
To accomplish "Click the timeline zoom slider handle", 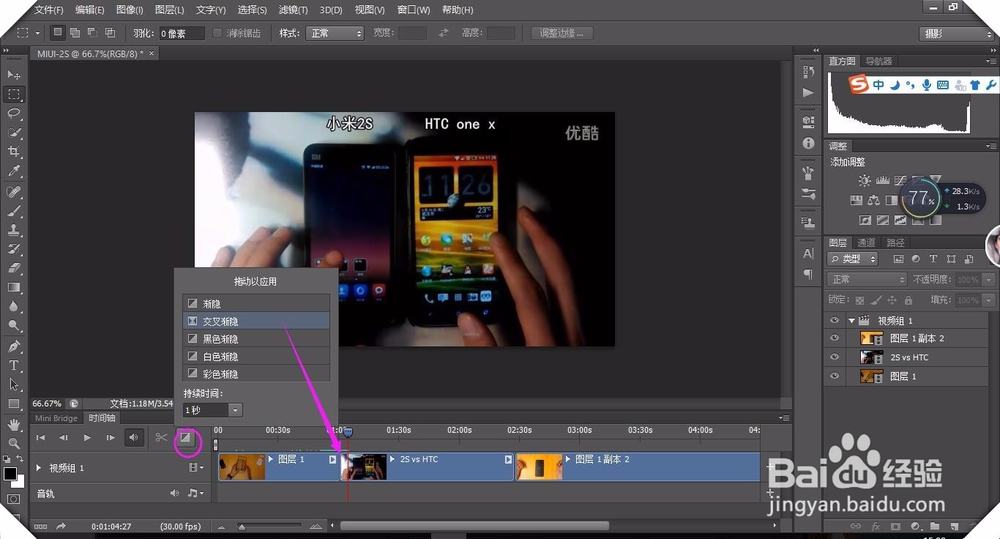I will coord(242,527).
